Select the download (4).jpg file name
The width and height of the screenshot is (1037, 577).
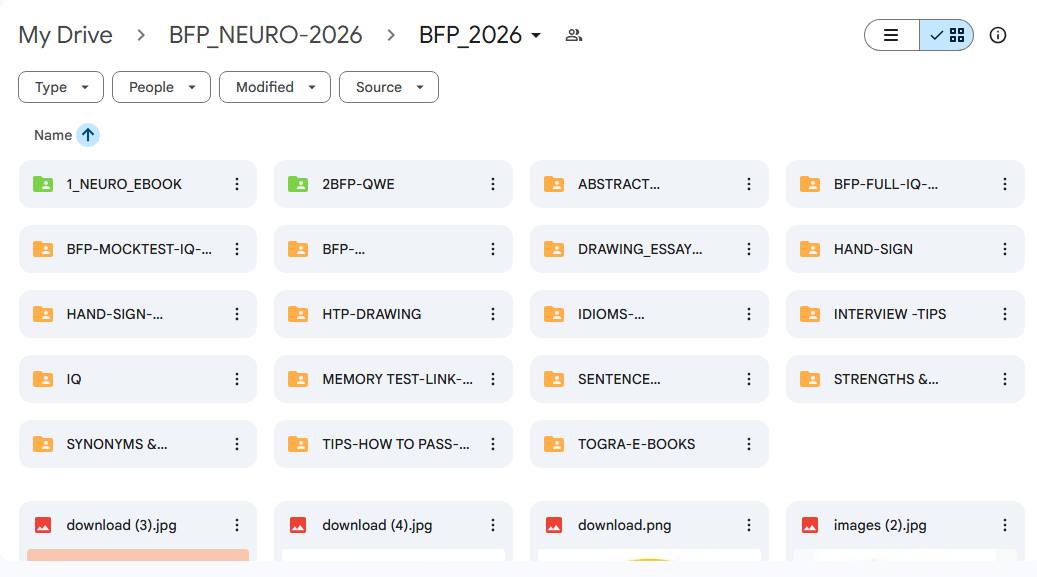tap(377, 525)
